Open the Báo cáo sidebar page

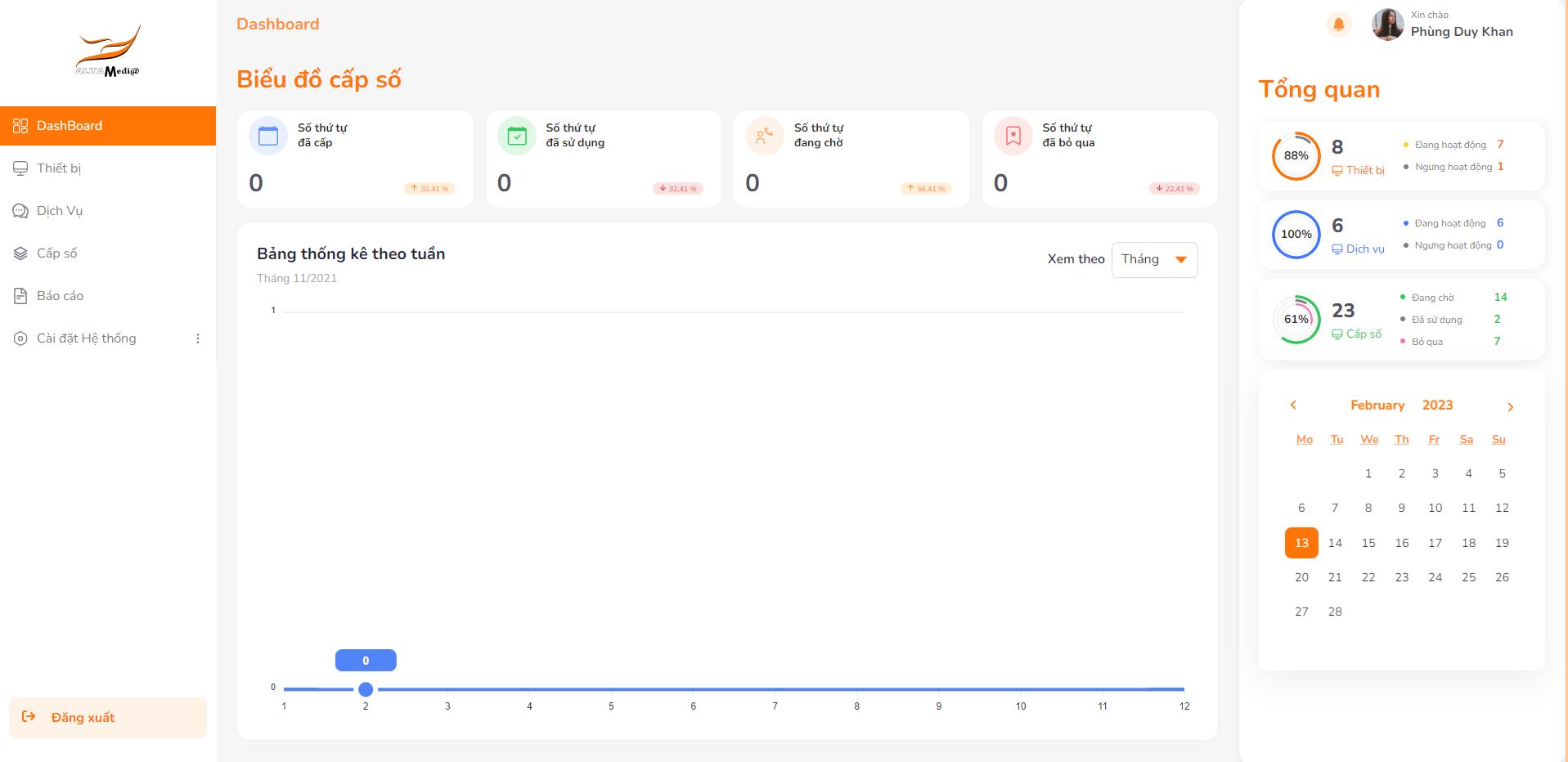pyautogui.click(x=60, y=296)
